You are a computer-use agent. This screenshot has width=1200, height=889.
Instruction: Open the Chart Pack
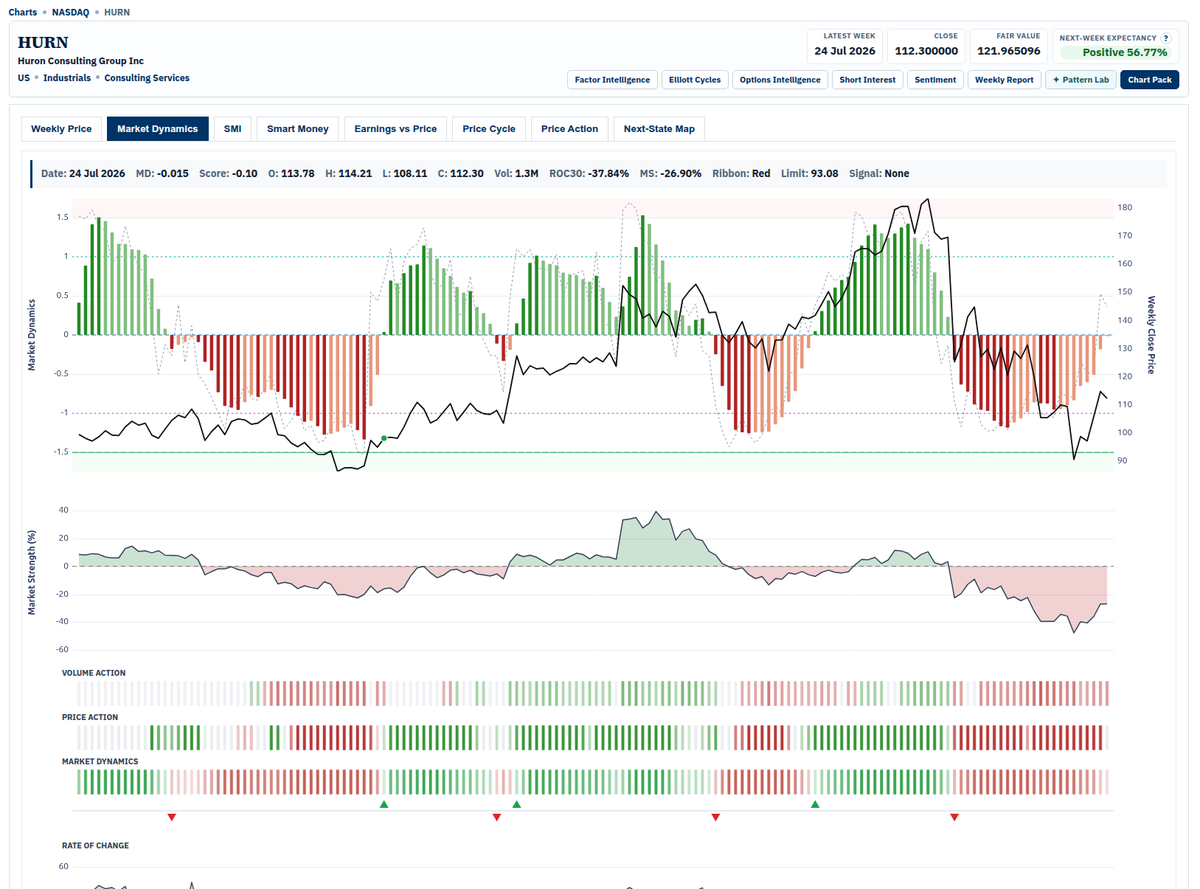point(1150,80)
